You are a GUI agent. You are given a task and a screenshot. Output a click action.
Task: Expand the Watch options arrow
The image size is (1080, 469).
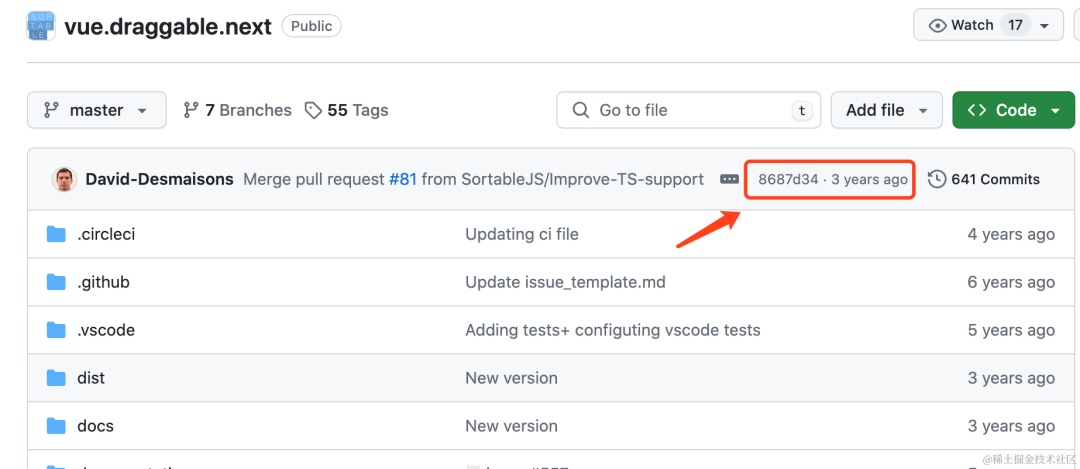tap(1045, 25)
